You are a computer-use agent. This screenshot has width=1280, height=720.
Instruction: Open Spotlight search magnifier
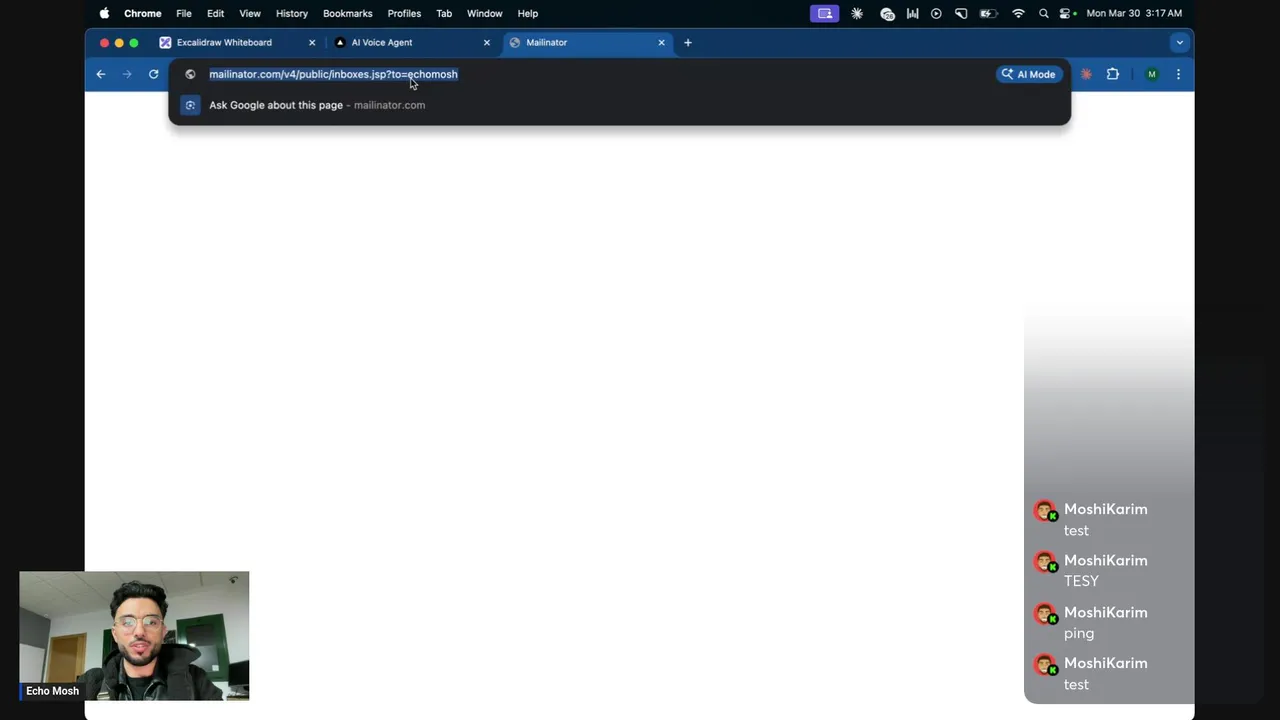1044,13
